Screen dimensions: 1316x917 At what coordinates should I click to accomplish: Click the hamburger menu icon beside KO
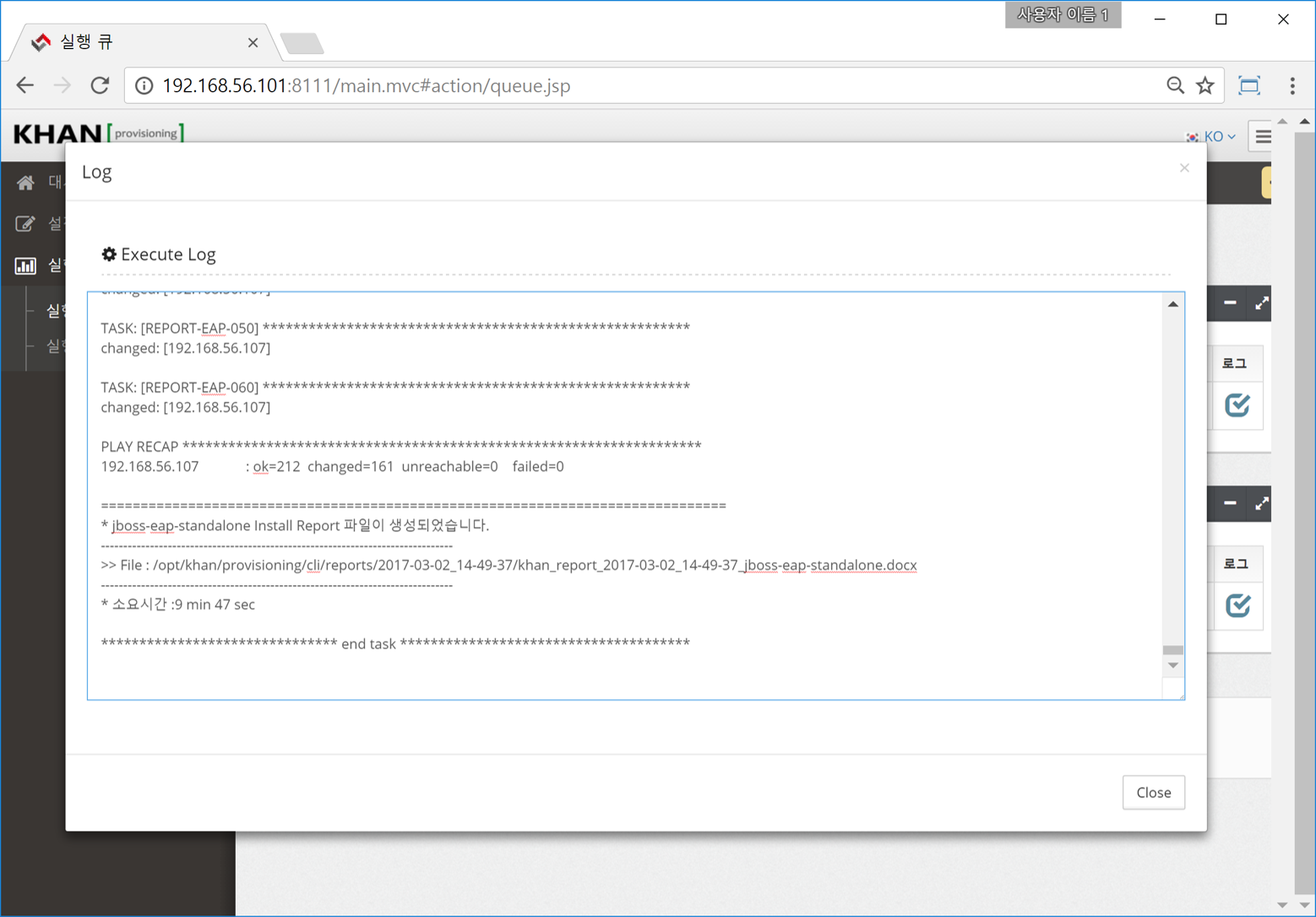1262,136
